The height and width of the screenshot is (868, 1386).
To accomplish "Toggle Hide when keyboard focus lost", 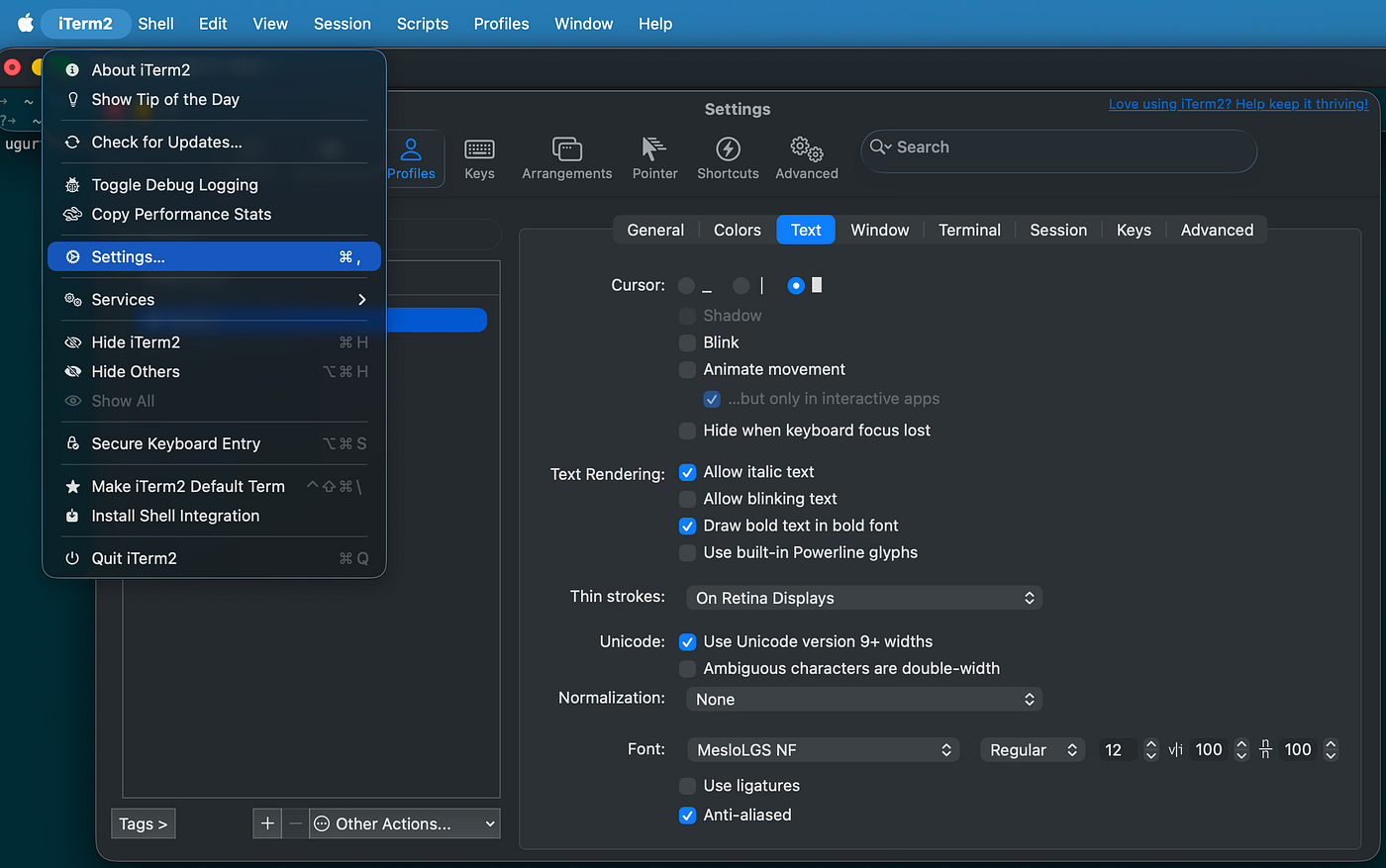I will [x=687, y=431].
